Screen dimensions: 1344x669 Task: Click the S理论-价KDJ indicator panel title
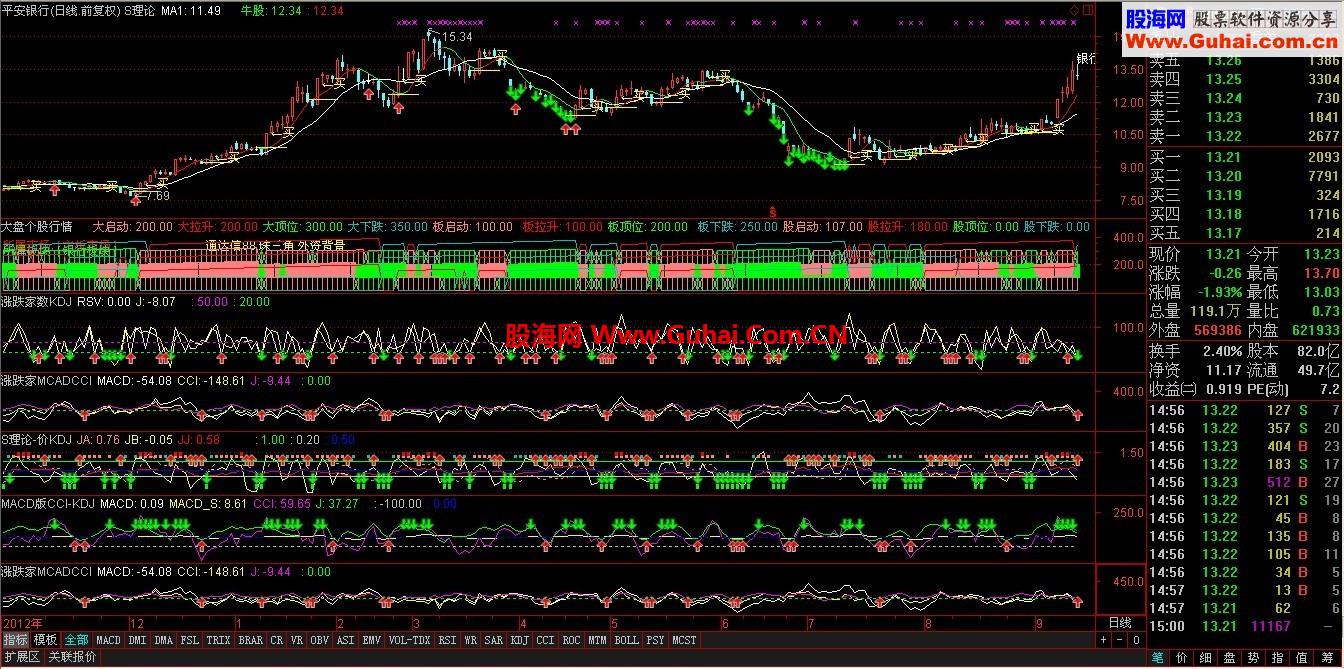click(x=35, y=440)
